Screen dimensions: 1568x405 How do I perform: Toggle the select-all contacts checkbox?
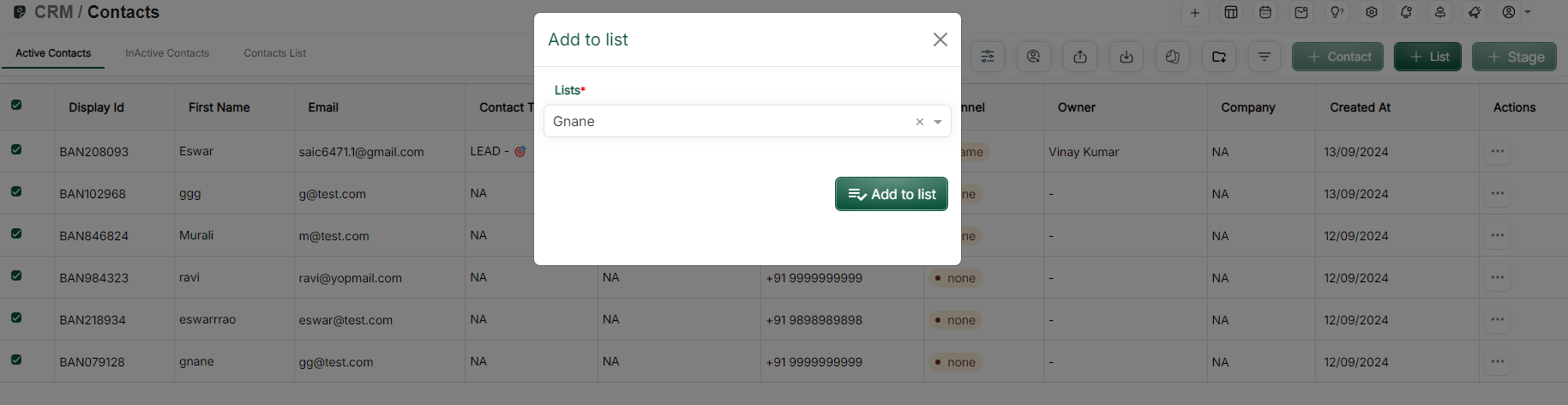point(16,105)
